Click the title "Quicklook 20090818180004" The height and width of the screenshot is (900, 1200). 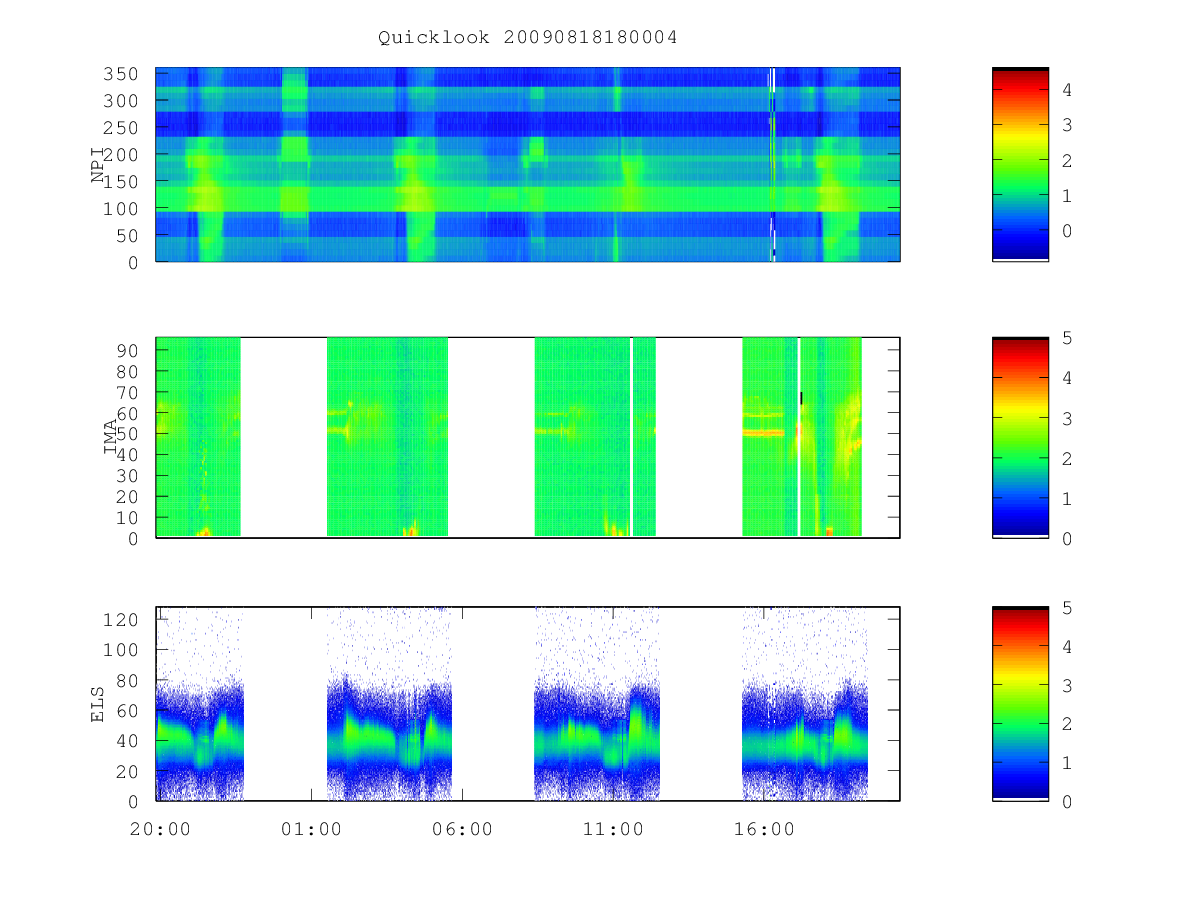click(528, 37)
